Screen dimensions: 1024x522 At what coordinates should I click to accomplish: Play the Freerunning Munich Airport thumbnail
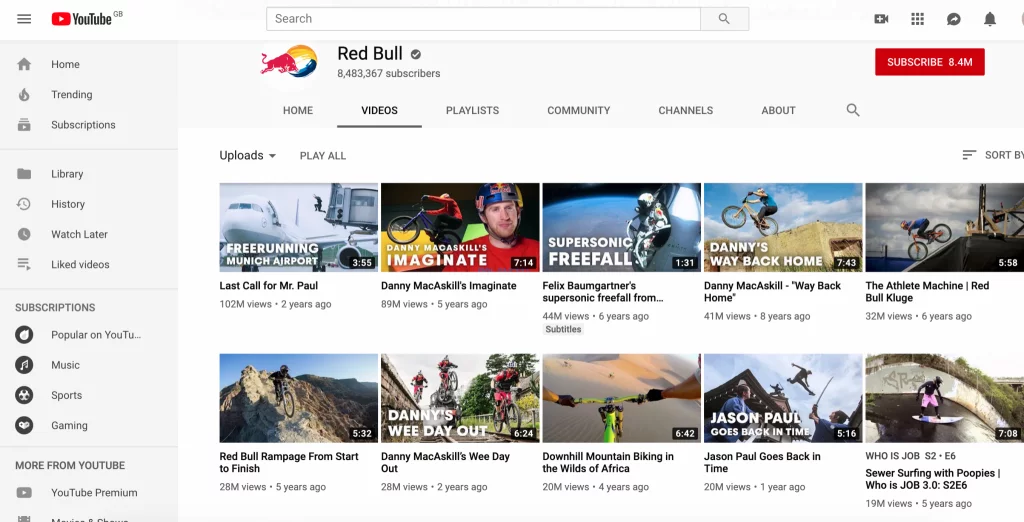pos(298,227)
